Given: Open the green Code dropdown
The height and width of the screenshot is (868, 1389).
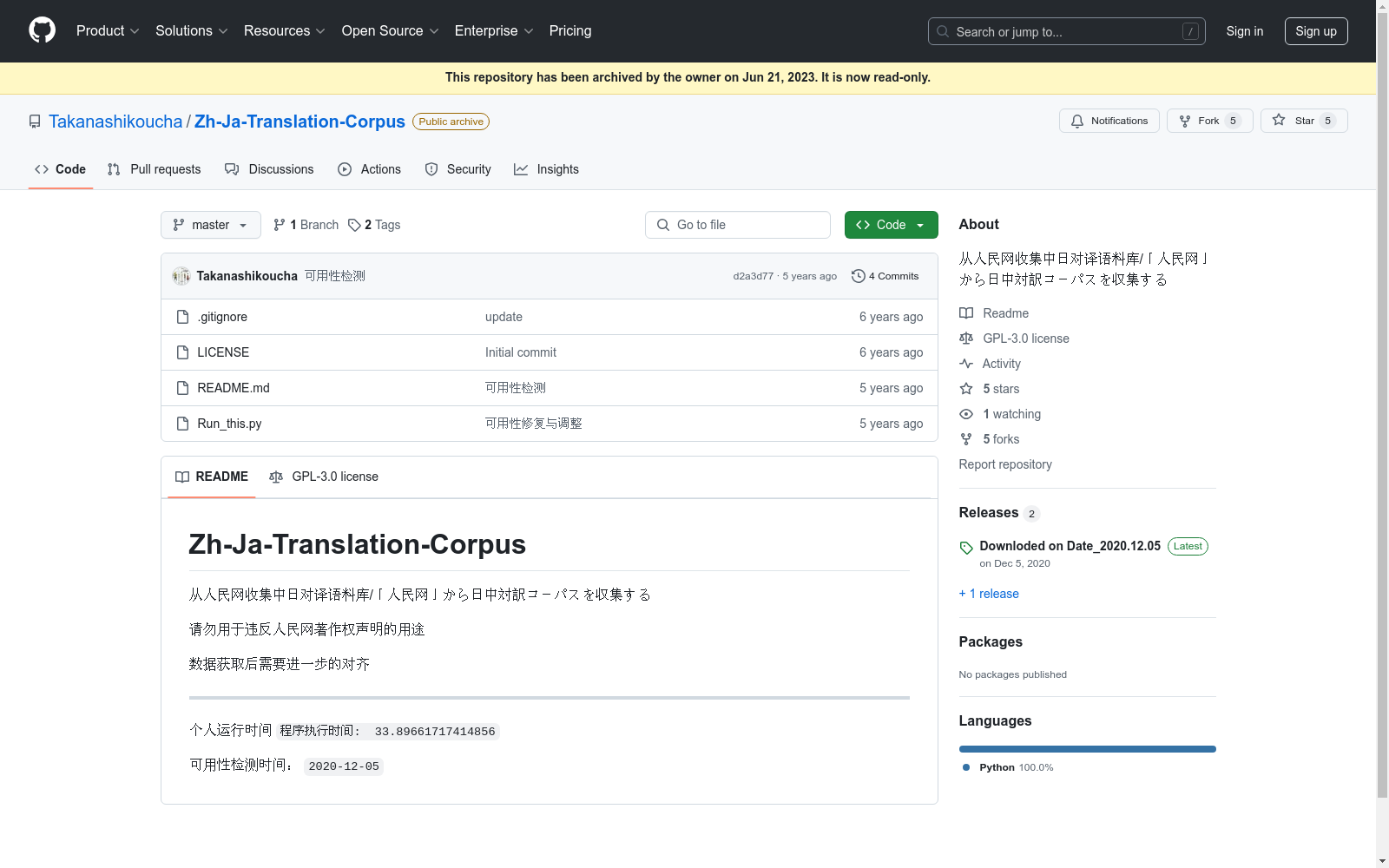Looking at the screenshot, I should point(892,225).
